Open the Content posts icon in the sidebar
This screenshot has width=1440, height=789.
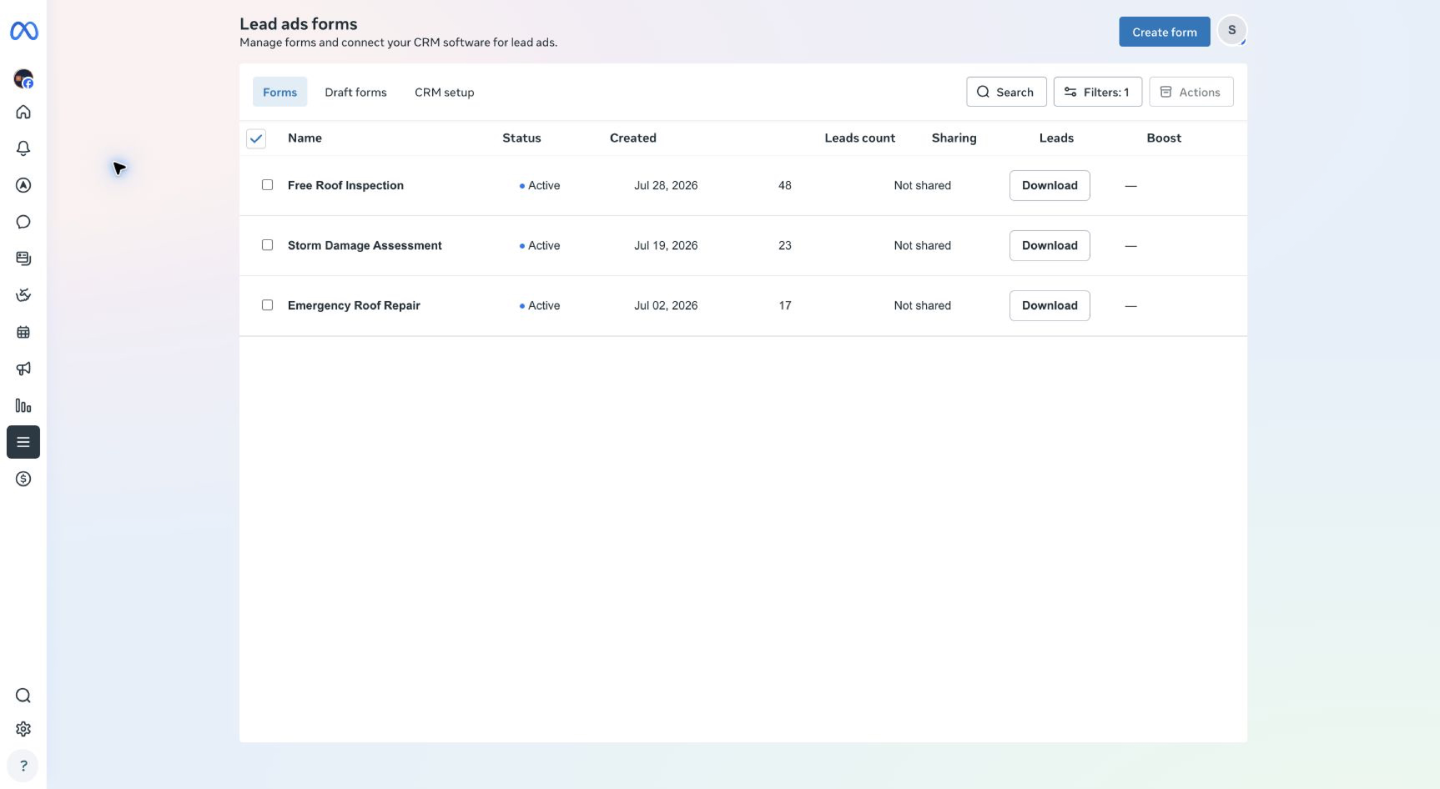click(x=23, y=258)
